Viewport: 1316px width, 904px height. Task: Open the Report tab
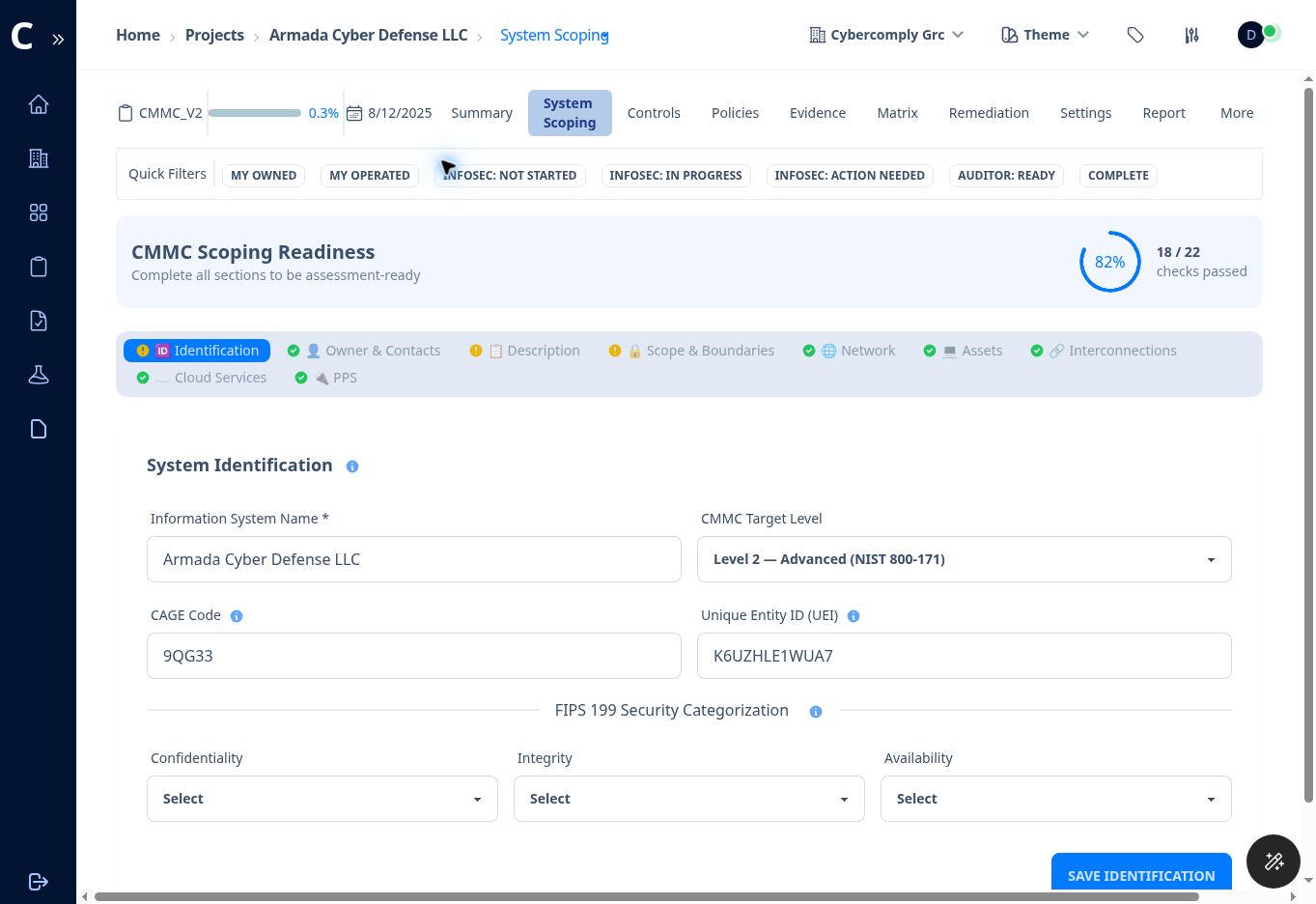click(x=1163, y=113)
